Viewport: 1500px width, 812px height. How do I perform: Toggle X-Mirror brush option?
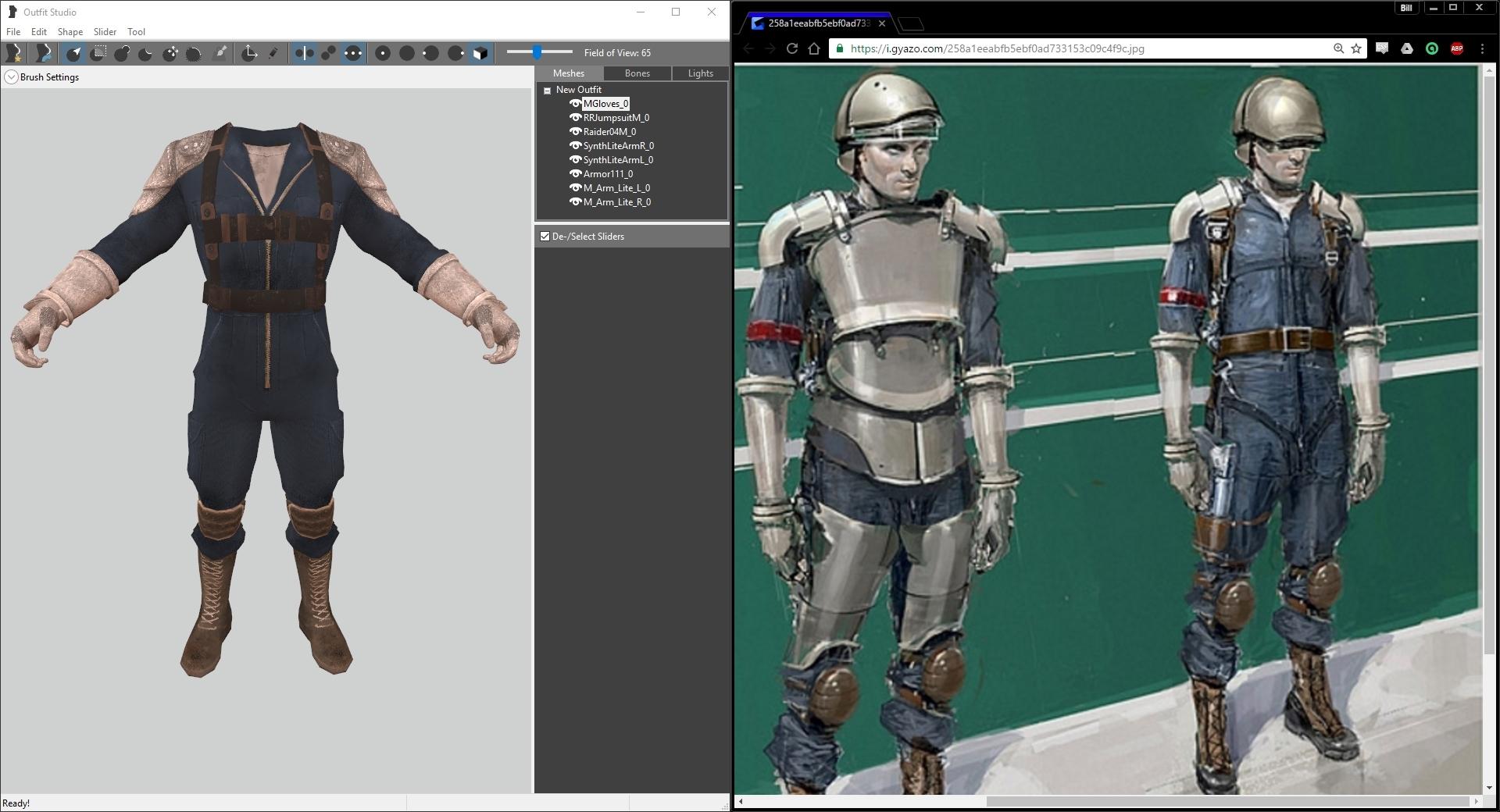pyautogui.click(x=305, y=53)
